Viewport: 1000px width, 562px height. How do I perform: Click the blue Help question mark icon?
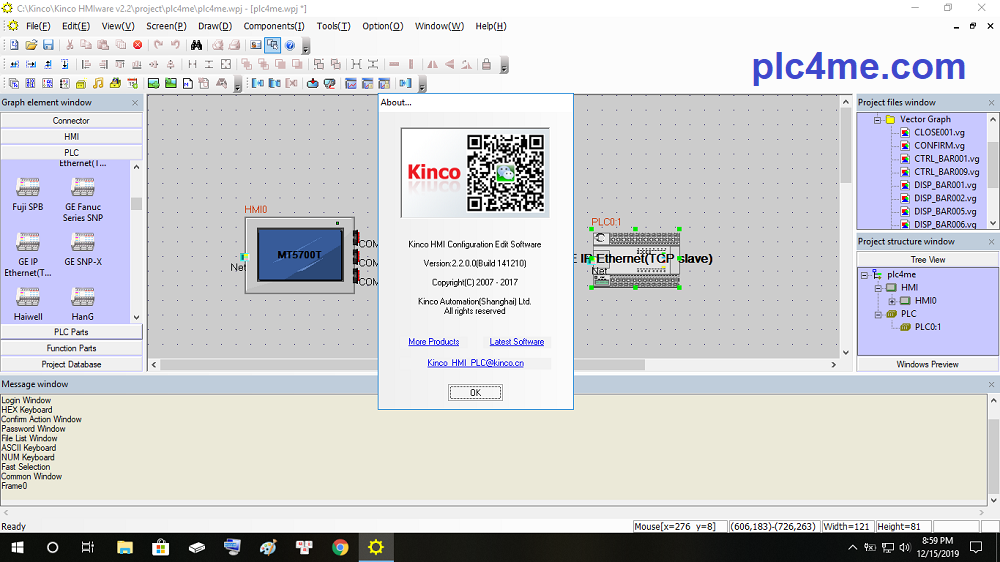tap(289, 45)
